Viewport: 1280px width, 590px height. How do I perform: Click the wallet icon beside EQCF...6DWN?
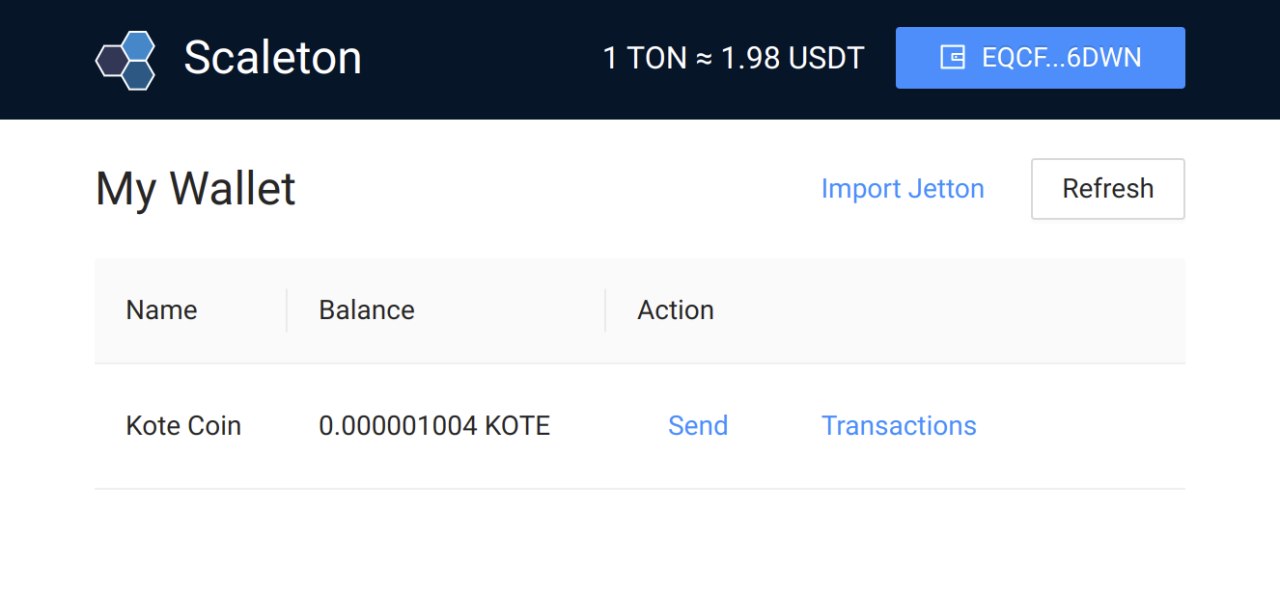coord(953,58)
